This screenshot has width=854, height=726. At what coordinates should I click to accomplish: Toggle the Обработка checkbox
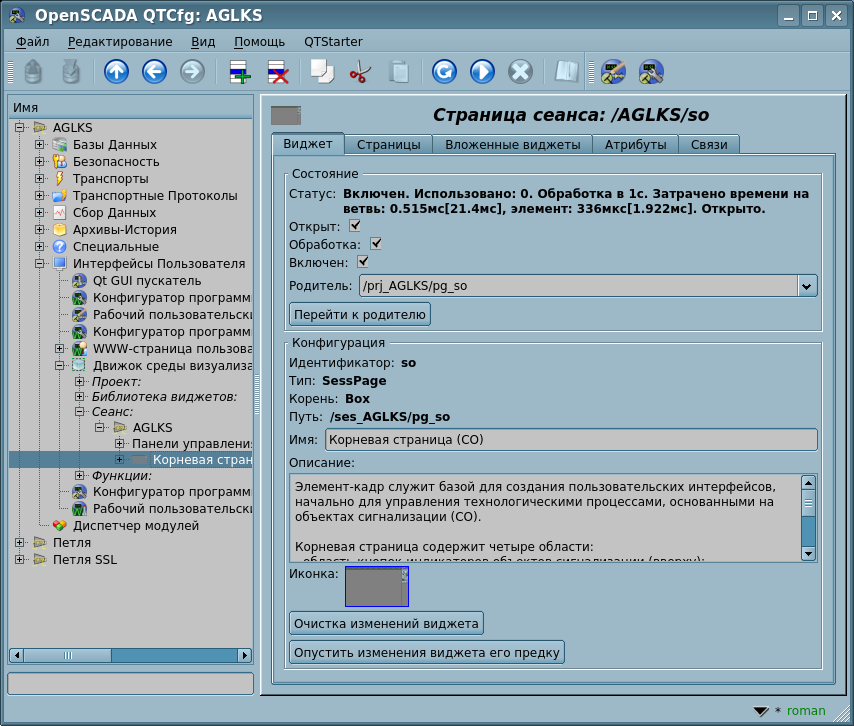(x=376, y=243)
